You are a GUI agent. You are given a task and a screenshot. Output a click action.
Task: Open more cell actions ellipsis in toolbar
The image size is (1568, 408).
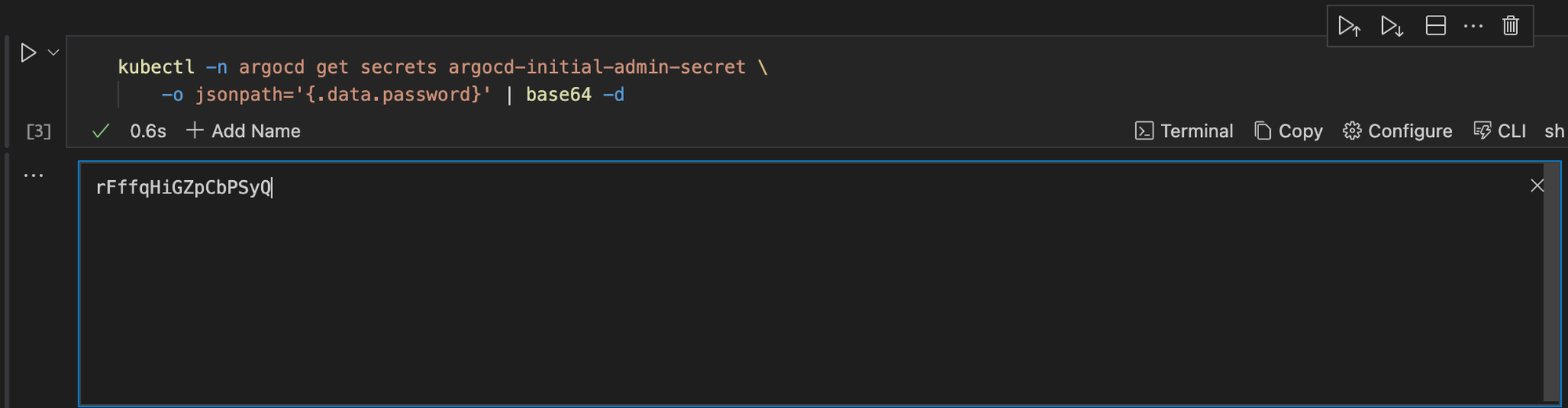point(1473,26)
